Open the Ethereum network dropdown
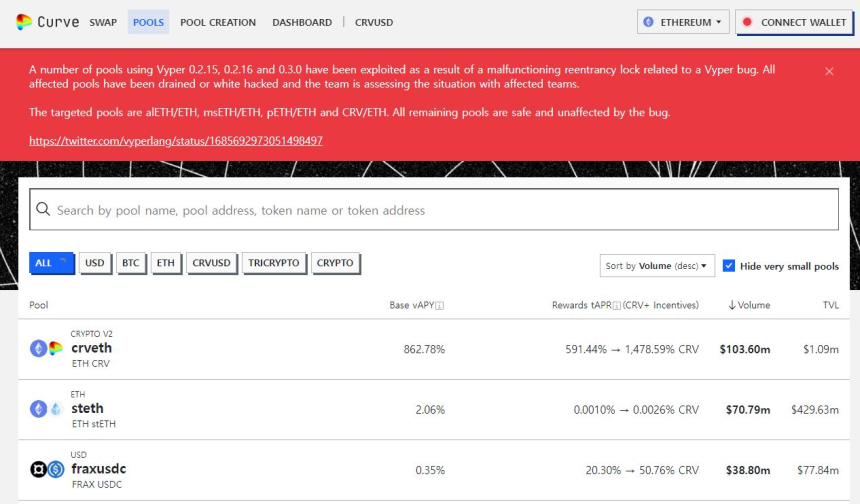The height and width of the screenshot is (504, 860). (683, 22)
